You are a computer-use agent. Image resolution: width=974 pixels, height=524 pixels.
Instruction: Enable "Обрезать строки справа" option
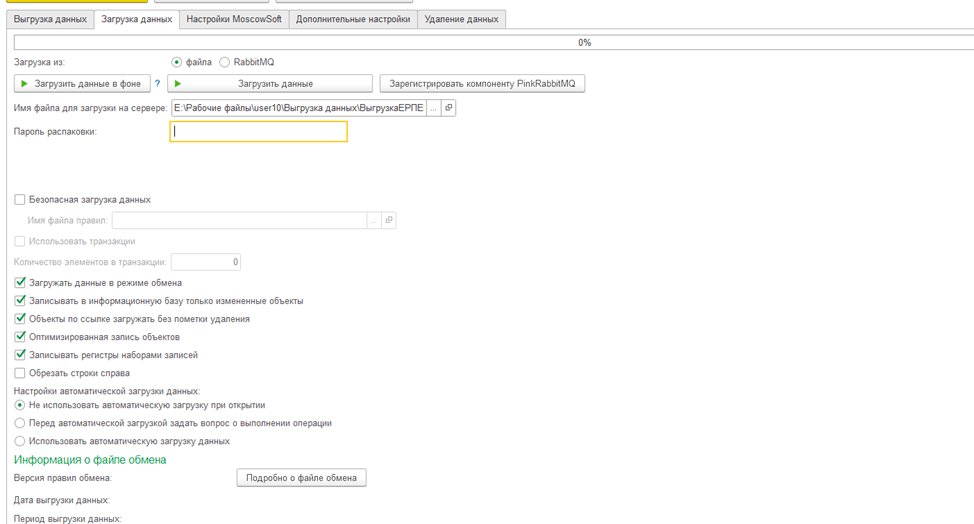click(20, 373)
